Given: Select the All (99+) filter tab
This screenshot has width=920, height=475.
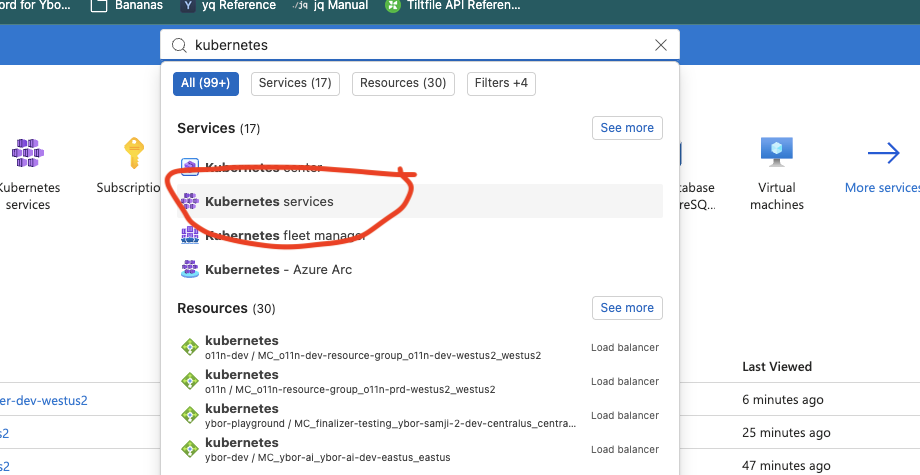Looking at the screenshot, I should (205, 83).
